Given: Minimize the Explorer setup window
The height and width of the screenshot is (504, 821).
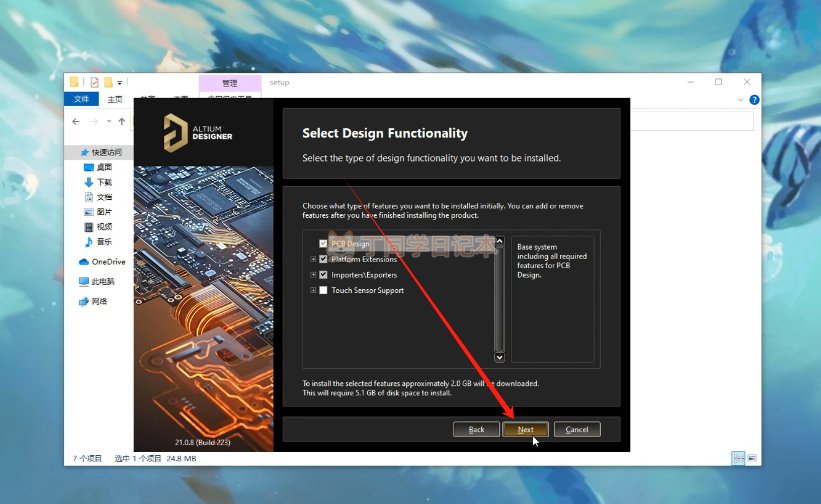Looking at the screenshot, I should (691, 82).
